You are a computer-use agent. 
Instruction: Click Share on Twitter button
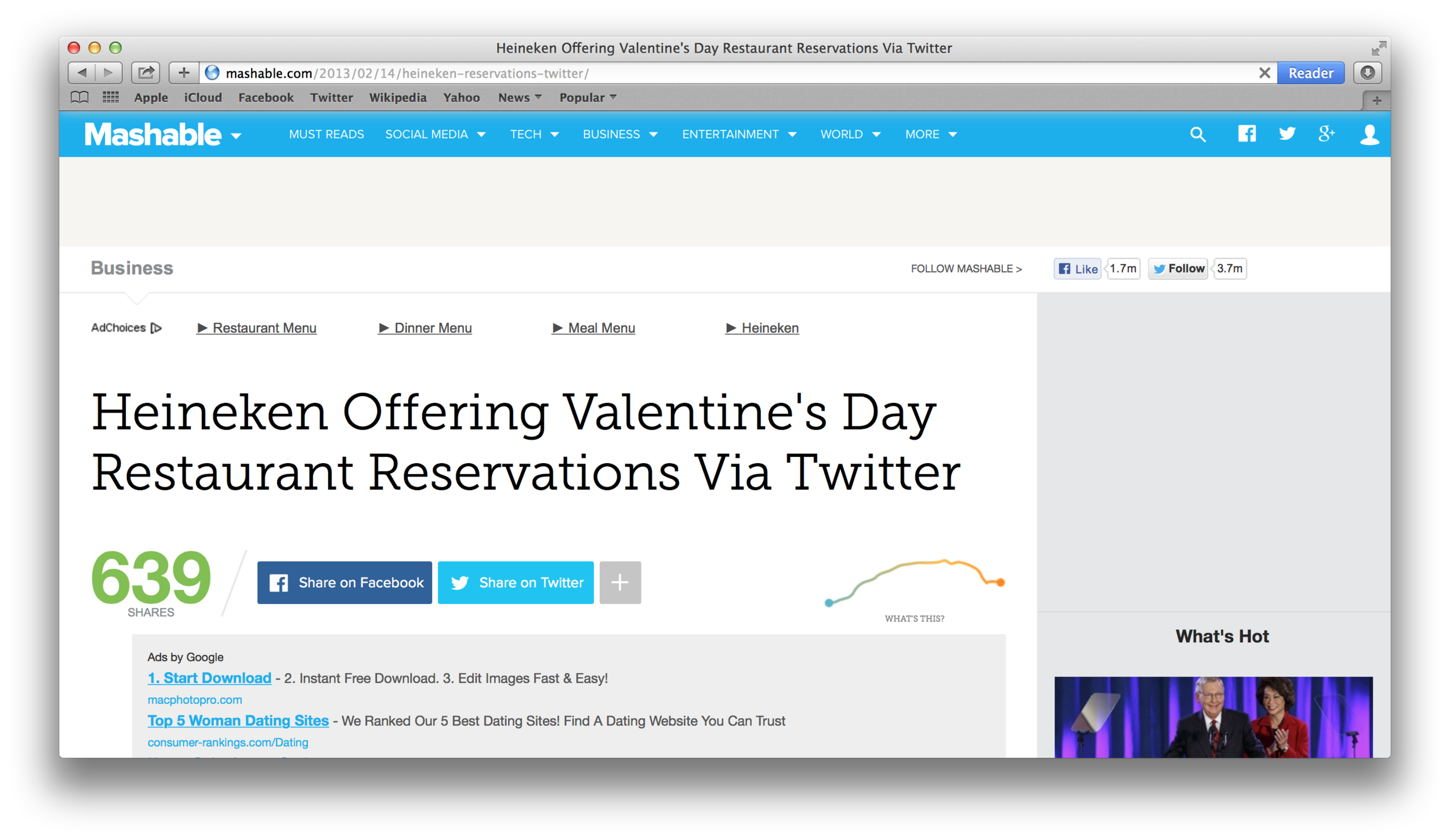pos(516,582)
